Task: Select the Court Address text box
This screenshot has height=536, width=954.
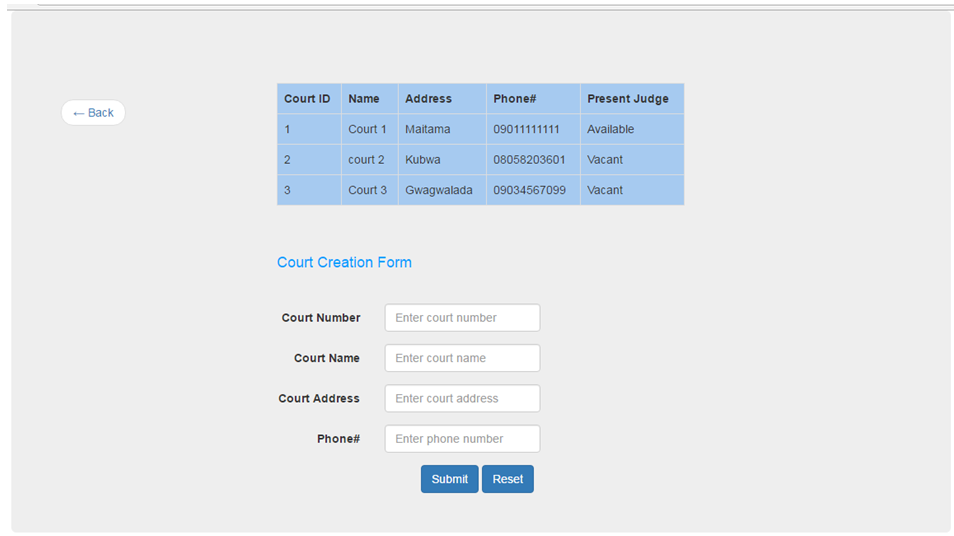Action: (462, 398)
